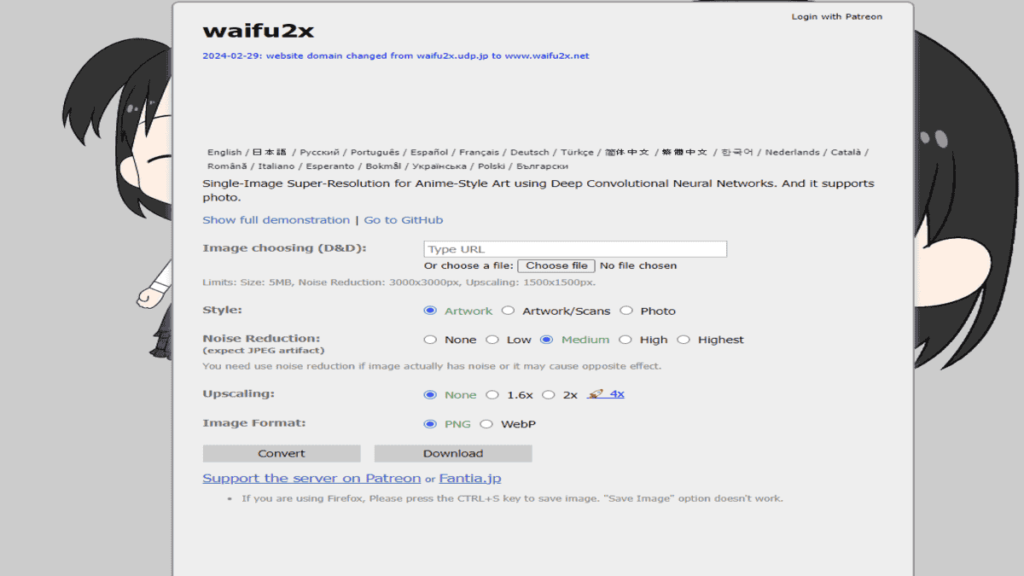
Task: Switch language to Português
Action: (375, 152)
